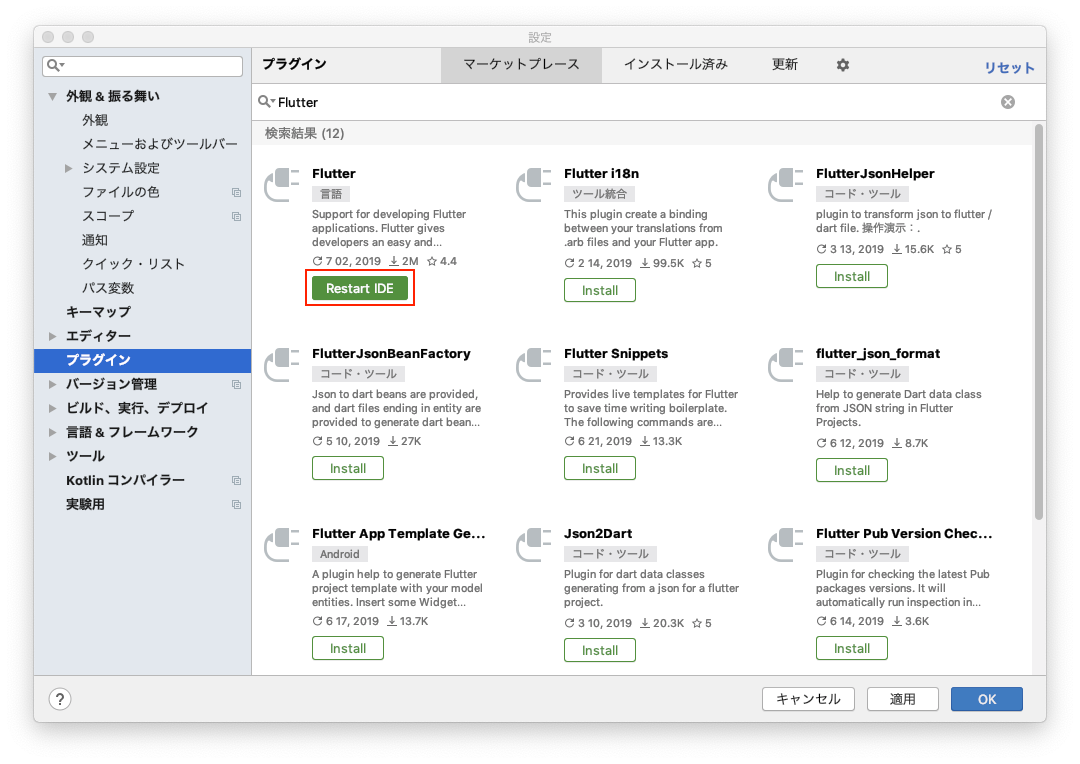Click the FlutterJsonBeanFactory plugin icon

[282, 364]
